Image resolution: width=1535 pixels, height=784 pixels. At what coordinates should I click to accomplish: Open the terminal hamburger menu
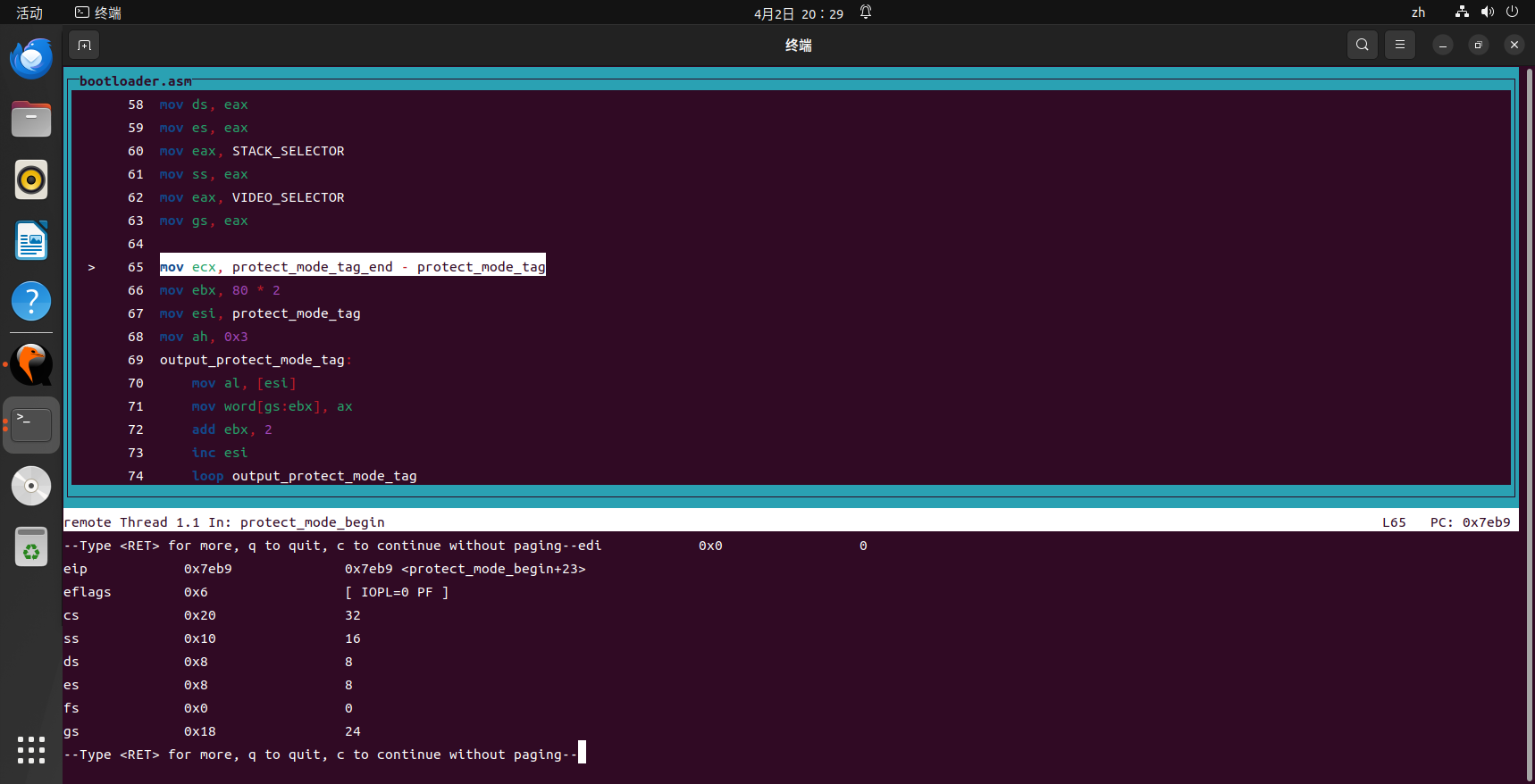pyautogui.click(x=1400, y=45)
